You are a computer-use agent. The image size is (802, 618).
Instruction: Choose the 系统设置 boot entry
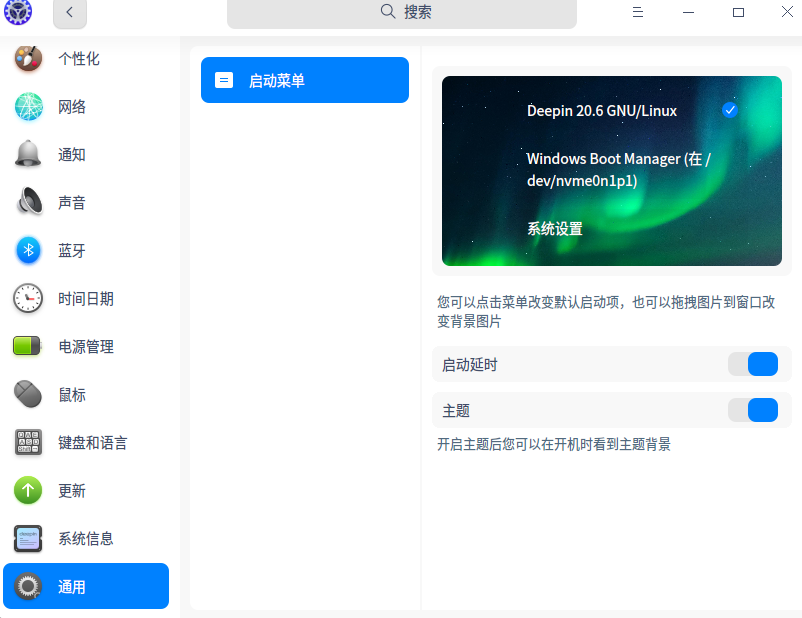[x=555, y=228]
